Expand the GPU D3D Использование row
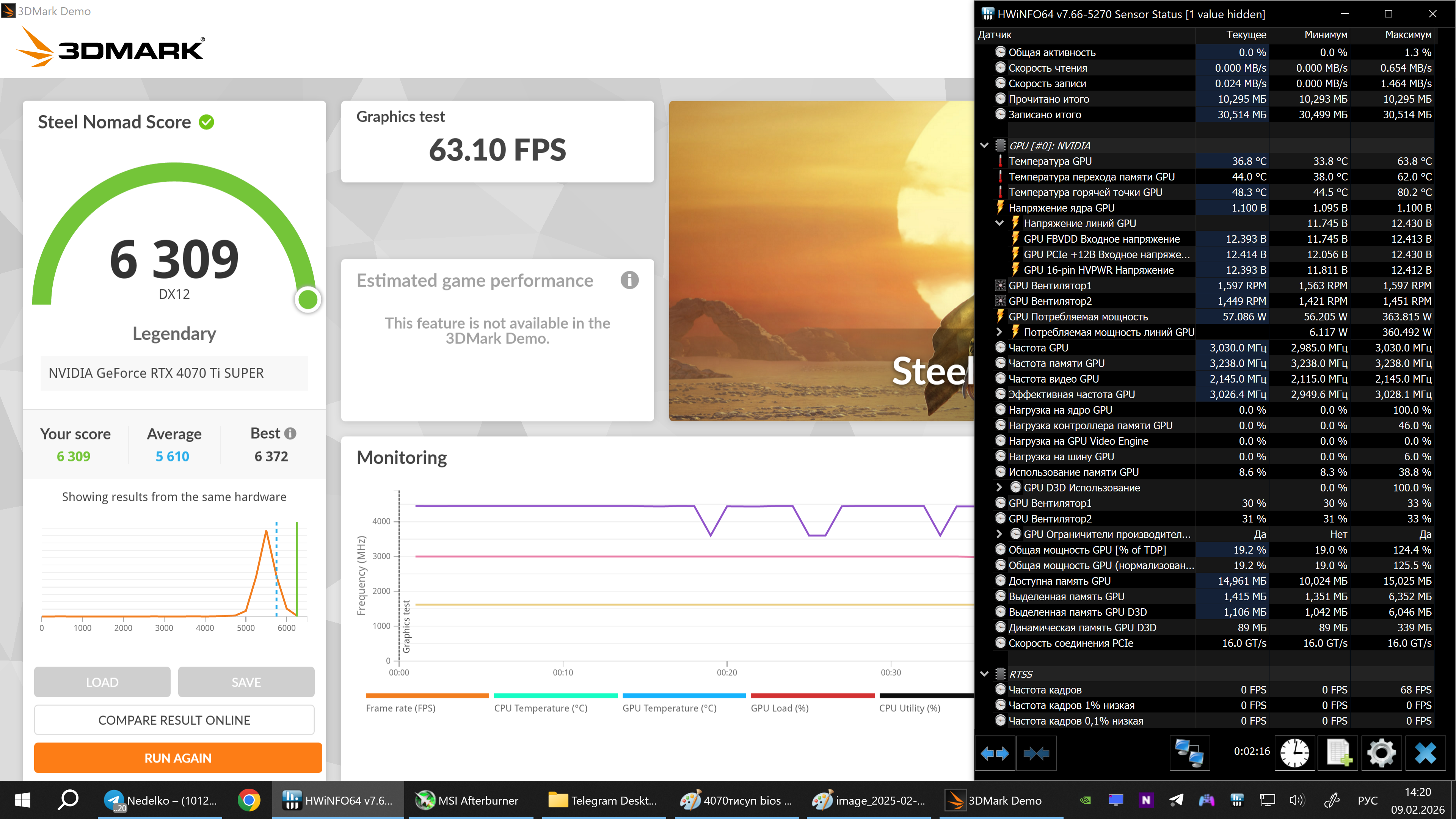Viewport: 1456px width, 819px height. tap(999, 488)
